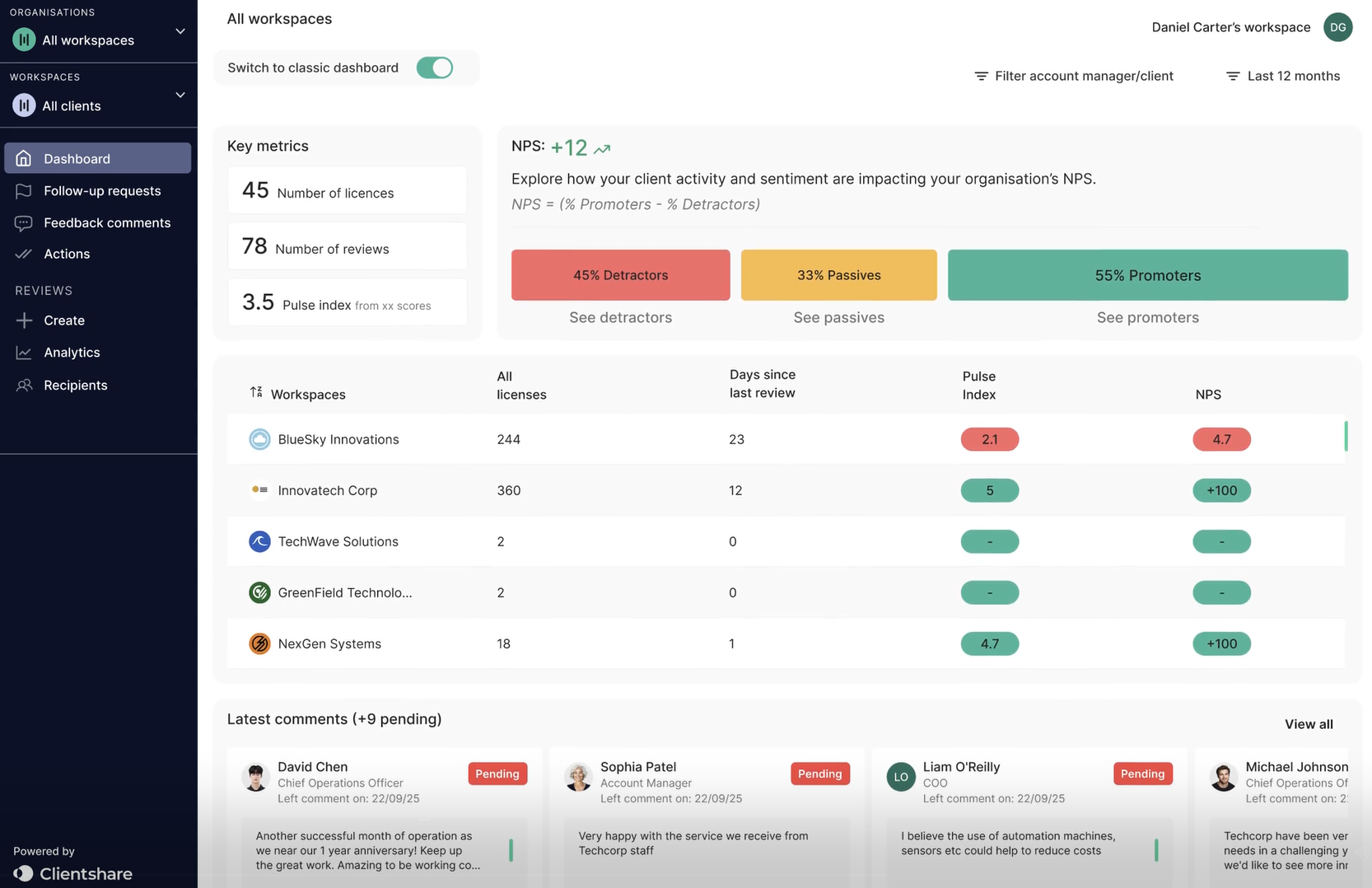
Task: Open Feedback comments from the sidebar
Action: pyautogui.click(x=107, y=223)
